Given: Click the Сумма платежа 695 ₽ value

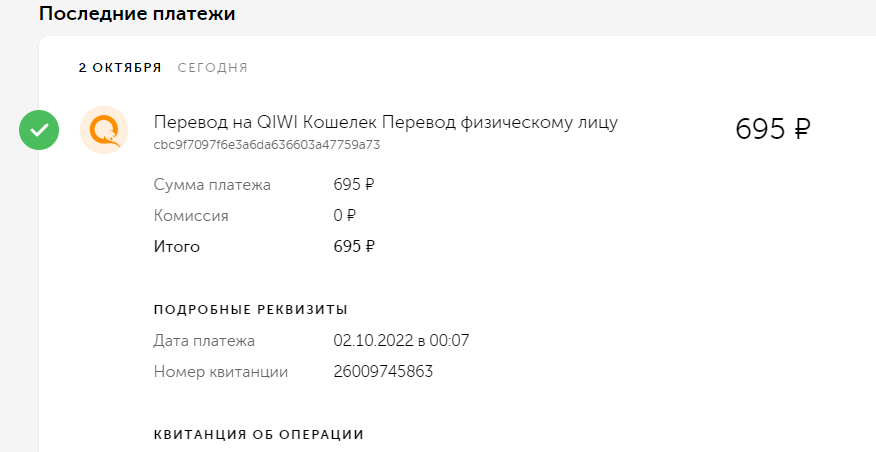Looking at the screenshot, I should [x=354, y=184].
